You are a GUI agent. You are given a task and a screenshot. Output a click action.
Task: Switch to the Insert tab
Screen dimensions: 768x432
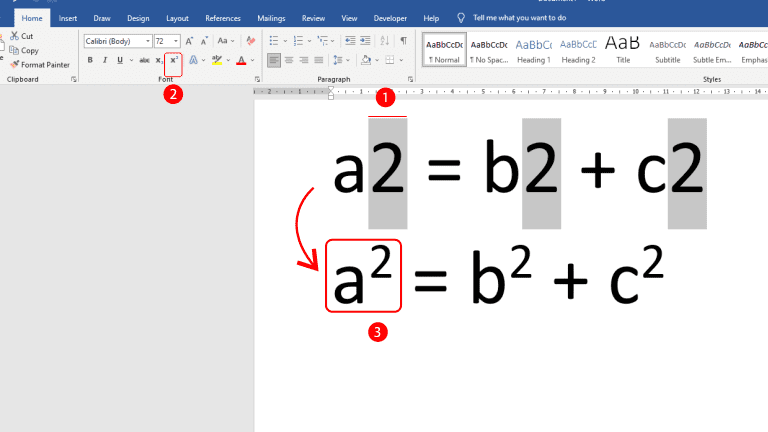pos(68,18)
